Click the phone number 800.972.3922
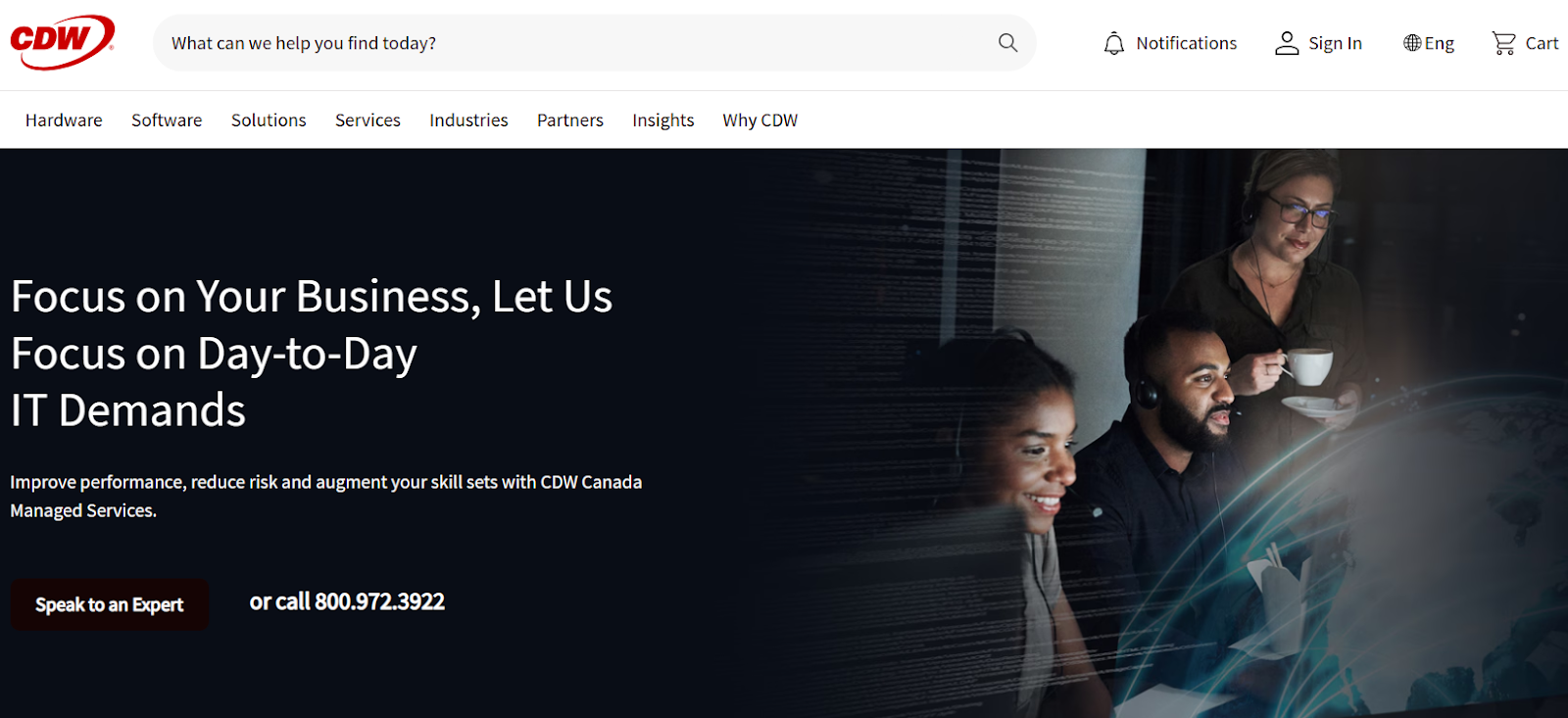Image resolution: width=1568 pixels, height=718 pixels. pos(379,601)
